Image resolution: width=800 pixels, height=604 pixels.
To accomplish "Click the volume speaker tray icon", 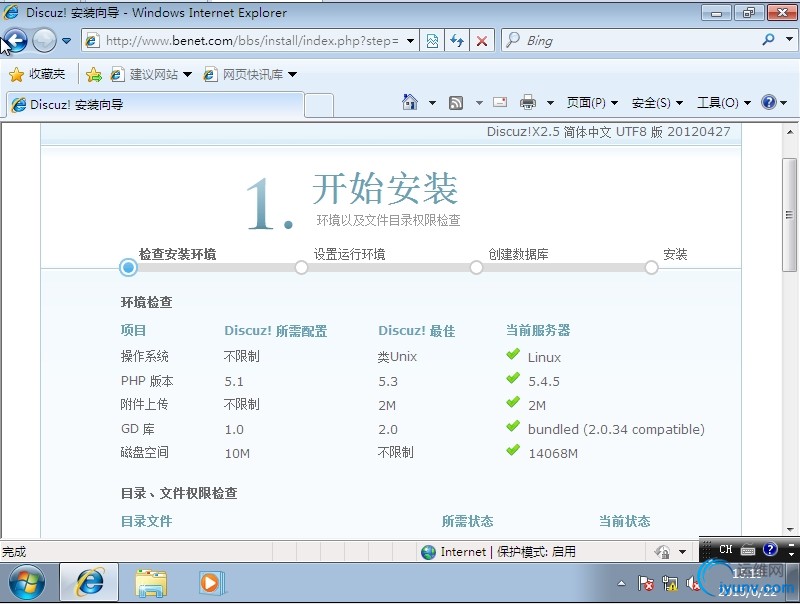I will click(x=692, y=583).
